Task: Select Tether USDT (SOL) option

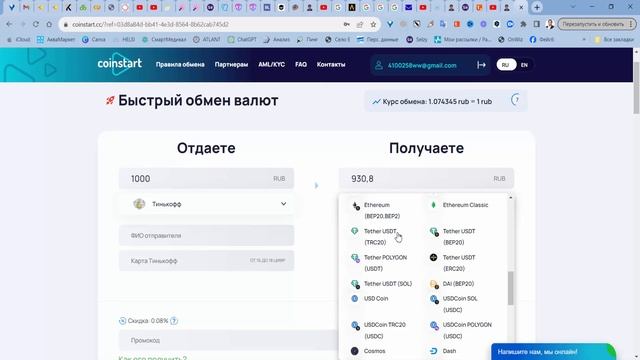Action: (382, 284)
